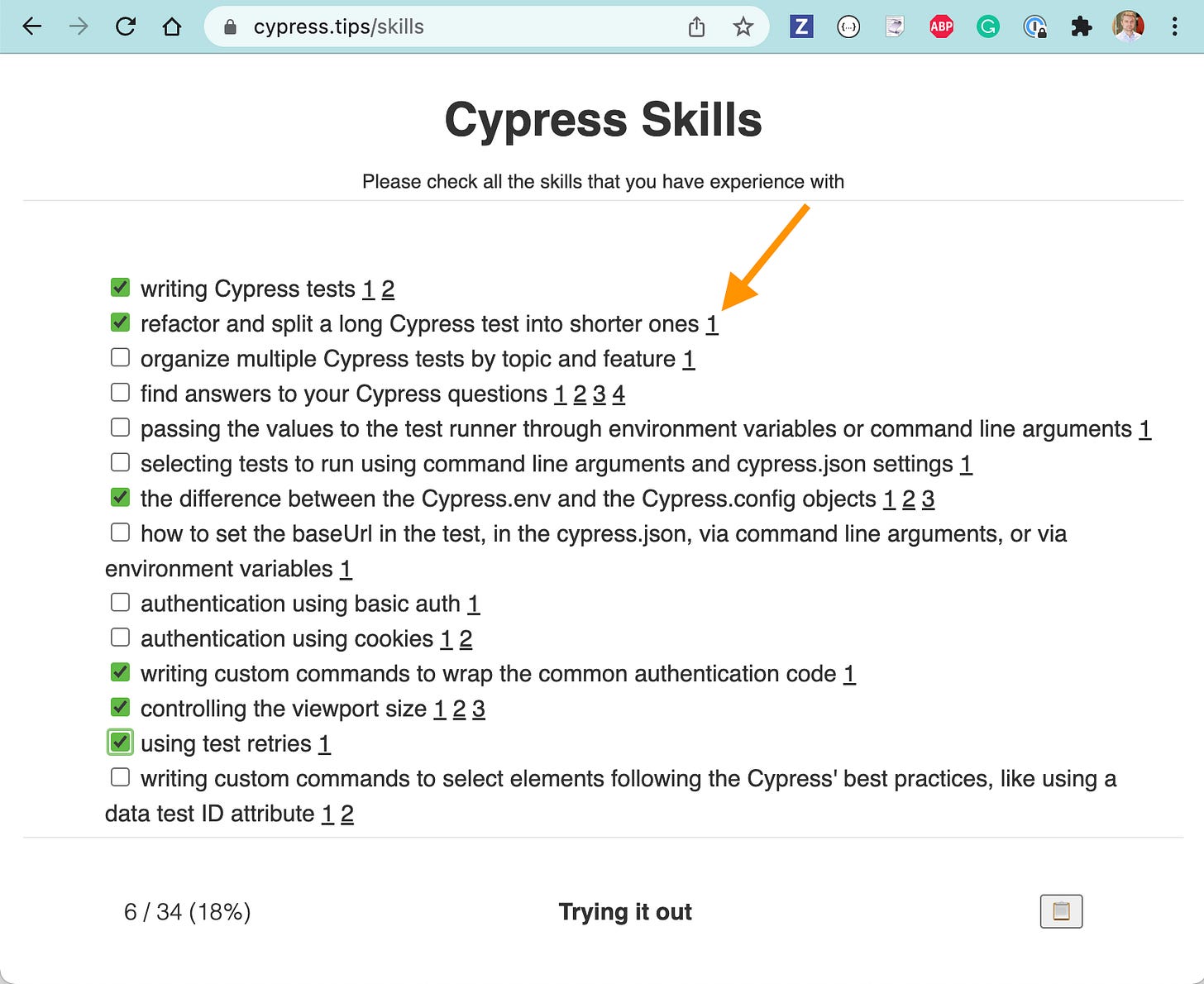Open link 3 for find answers to questions
The height and width of the screenshot is (984, 1204).
point(600,394)
